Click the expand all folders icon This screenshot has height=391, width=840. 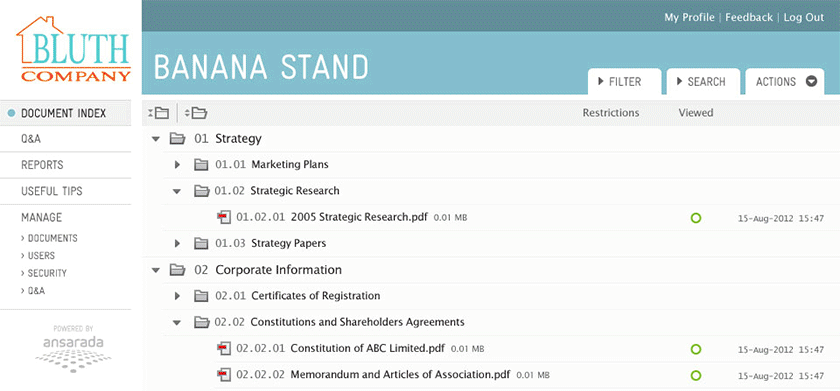(x=196, y=113)
